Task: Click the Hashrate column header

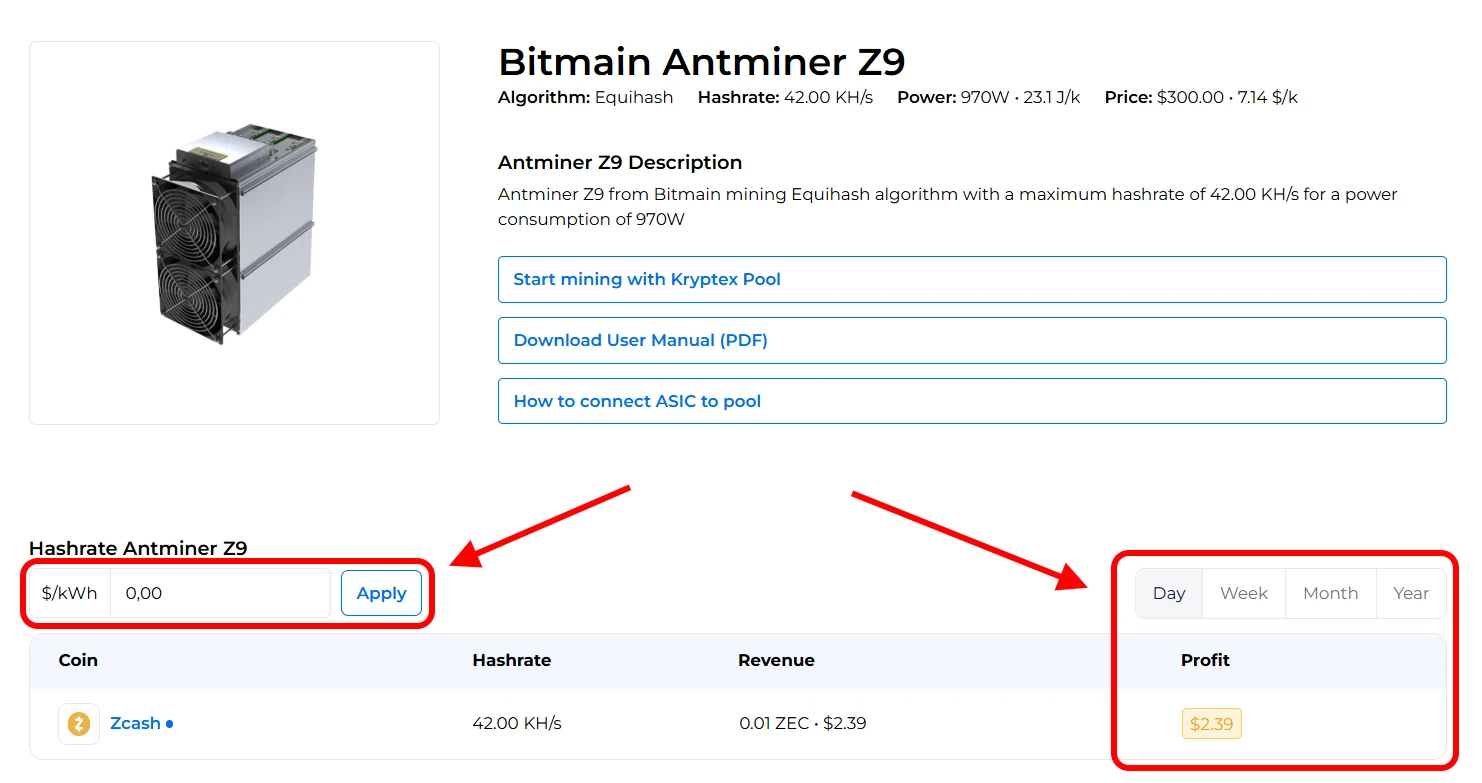Action: click(511, 661)
